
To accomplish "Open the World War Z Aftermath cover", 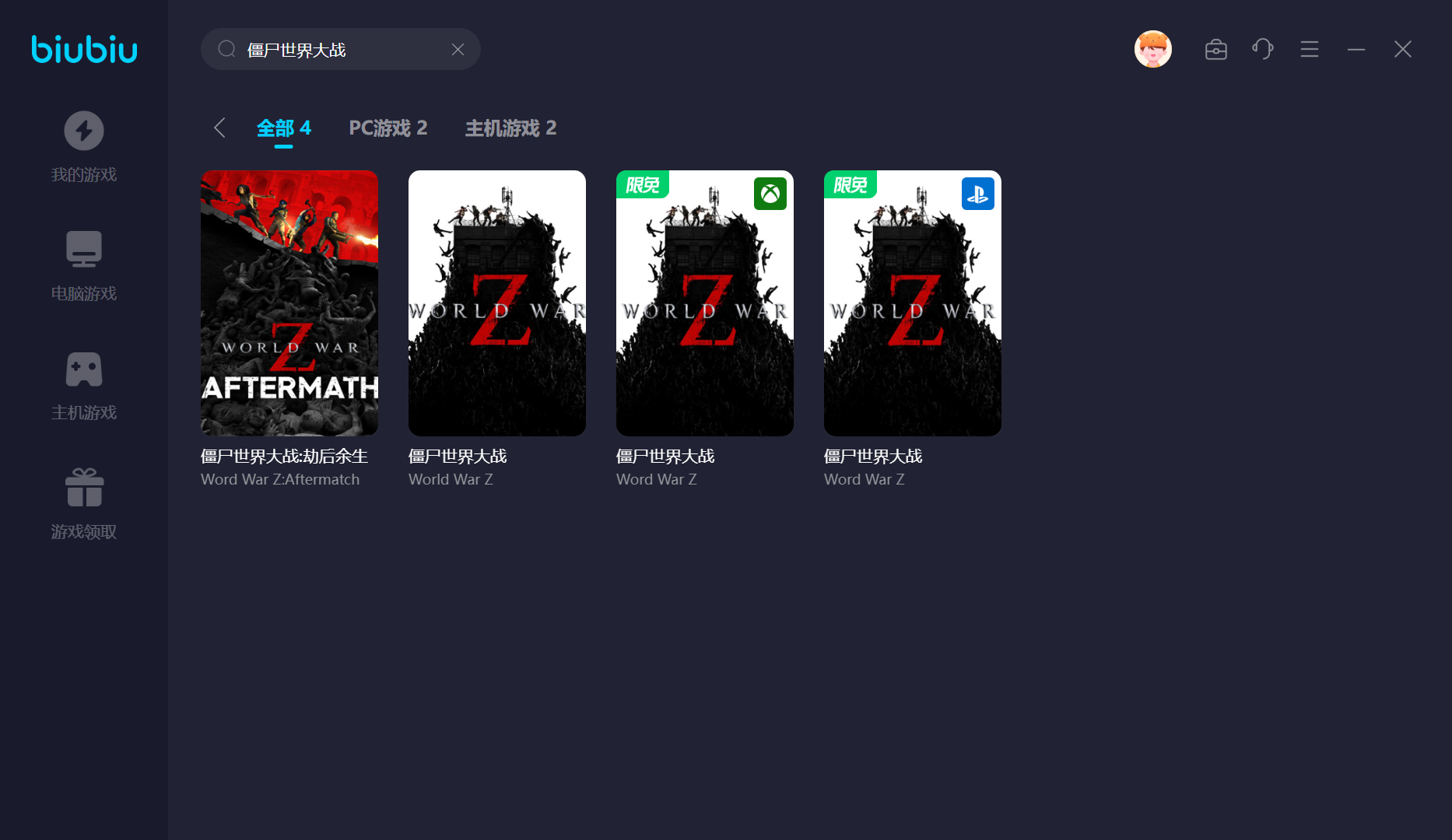I will [289, 303].
